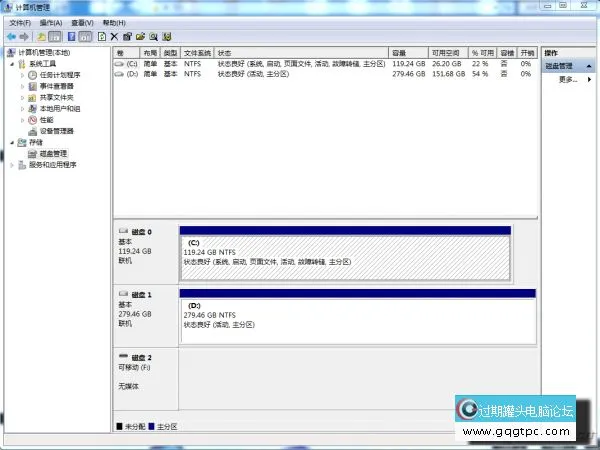Expand the 性能 node

22,120
